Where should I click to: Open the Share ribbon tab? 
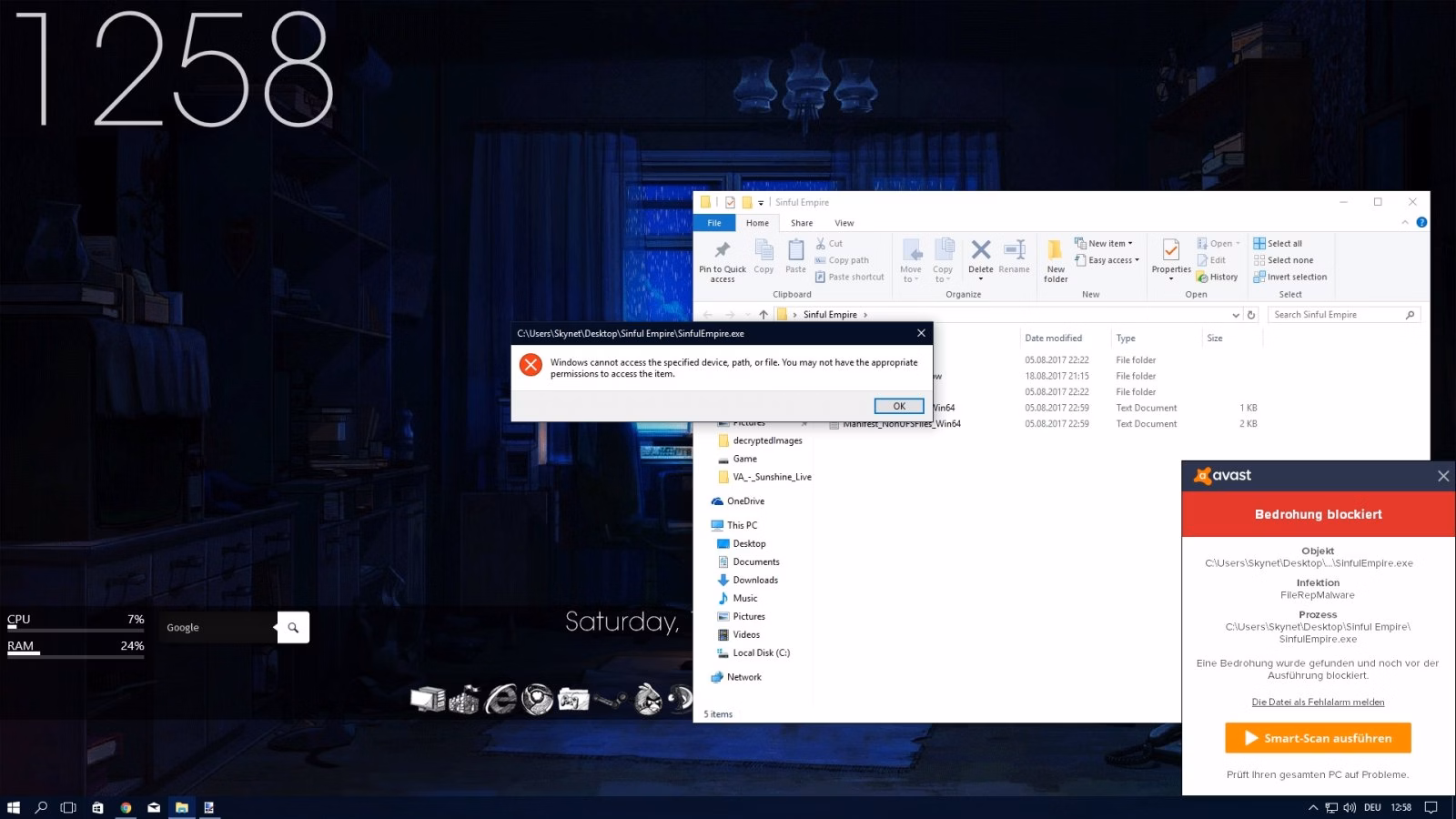[x=802, y=223]
